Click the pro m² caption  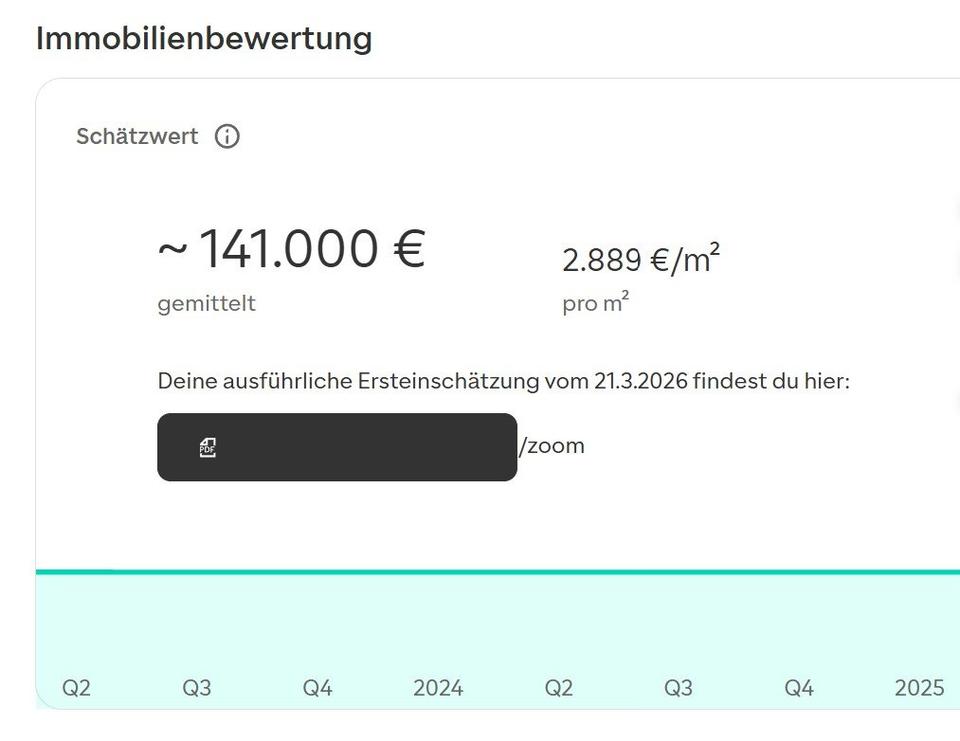(x=596, y=303)
